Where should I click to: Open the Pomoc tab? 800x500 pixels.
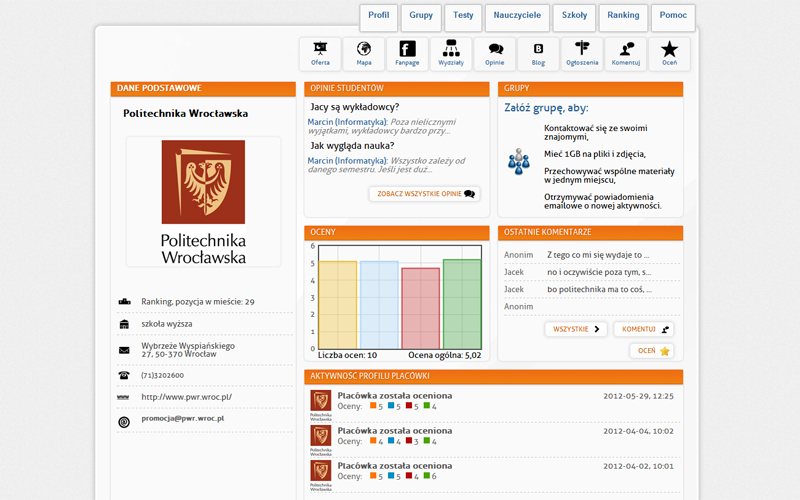click(673, 18)
